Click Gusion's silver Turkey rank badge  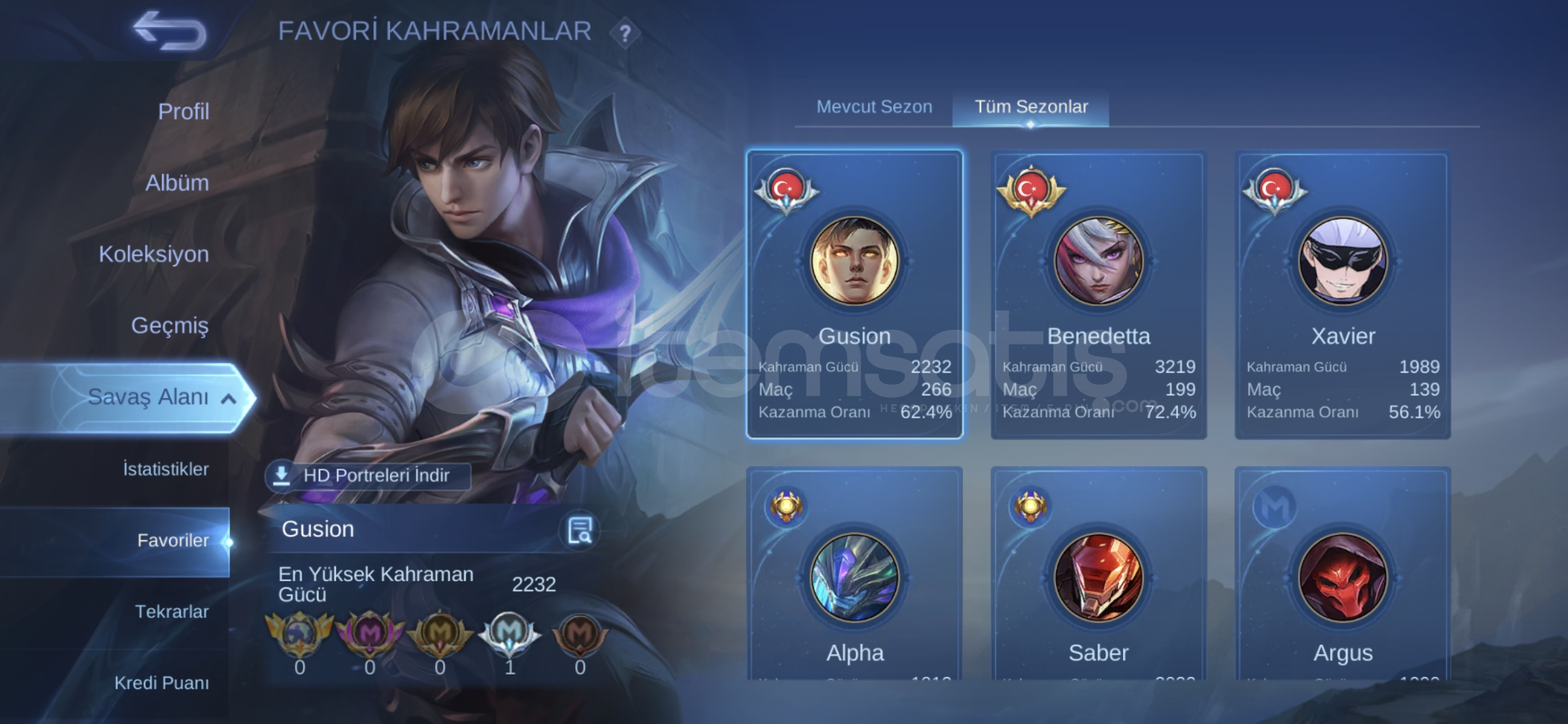point(787,190)
